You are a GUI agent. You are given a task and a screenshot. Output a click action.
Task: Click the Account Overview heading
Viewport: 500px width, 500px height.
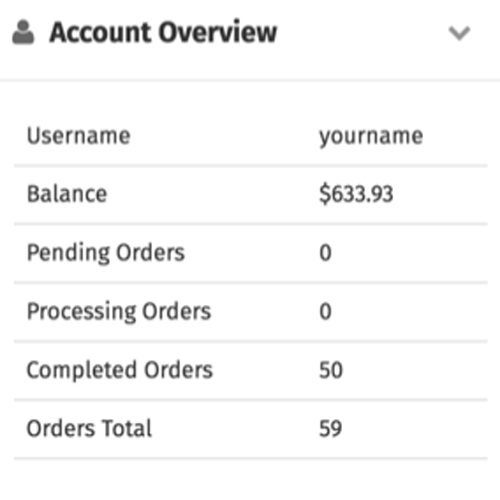[x=163, y=32]
